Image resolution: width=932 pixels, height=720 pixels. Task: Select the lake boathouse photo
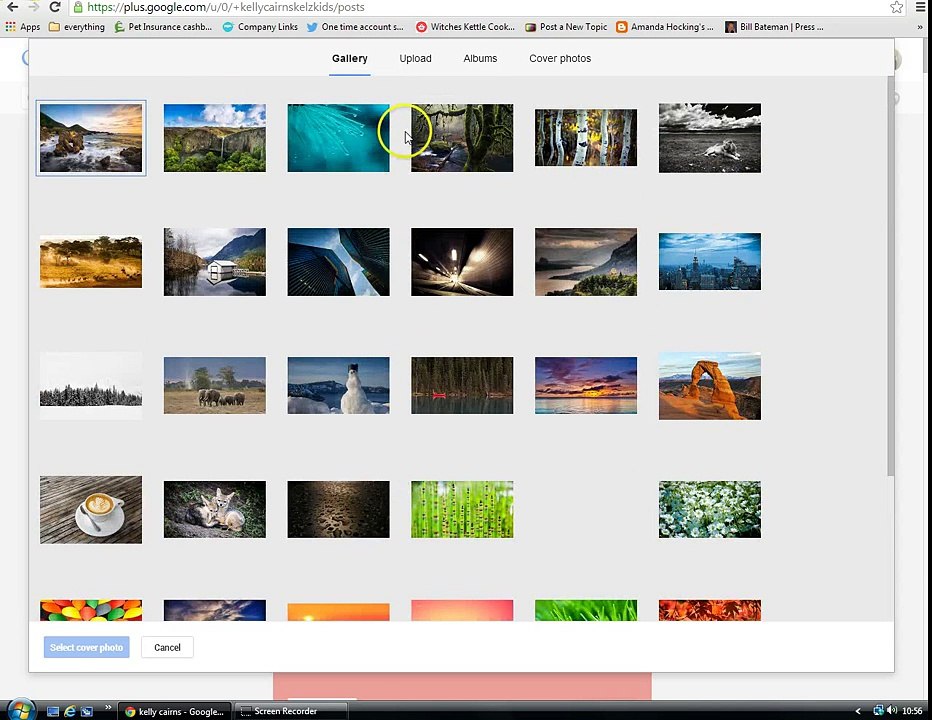[215, 262]
